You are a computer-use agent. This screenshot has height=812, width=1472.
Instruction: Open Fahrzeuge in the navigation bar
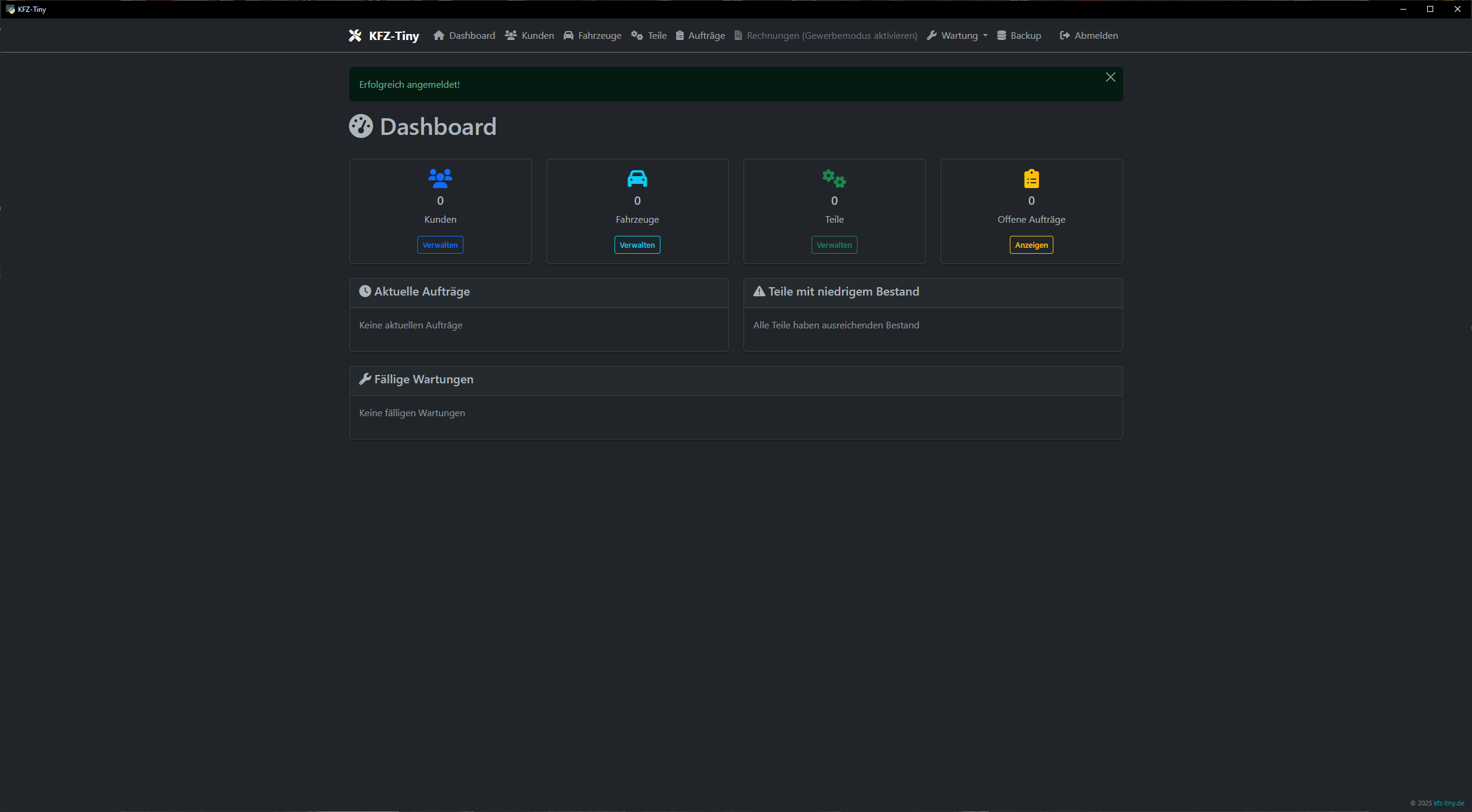coord(592,36)
